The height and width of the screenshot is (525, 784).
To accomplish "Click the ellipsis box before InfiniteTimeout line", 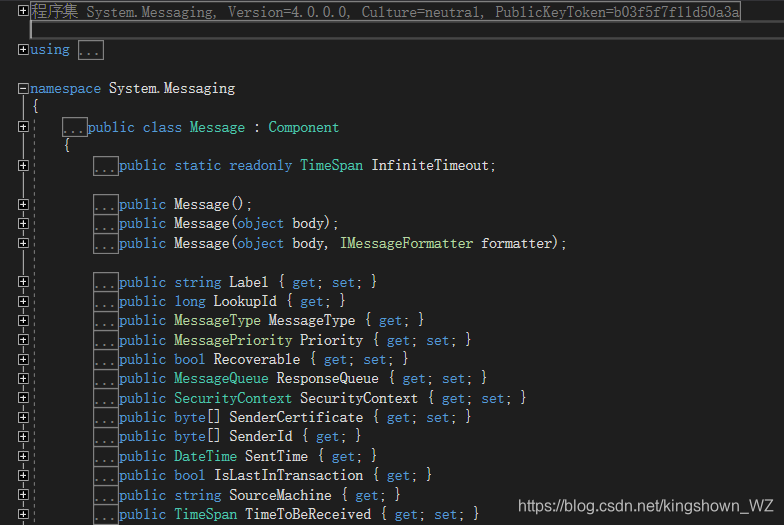I will pyautogui.click(x=106, y=166).
